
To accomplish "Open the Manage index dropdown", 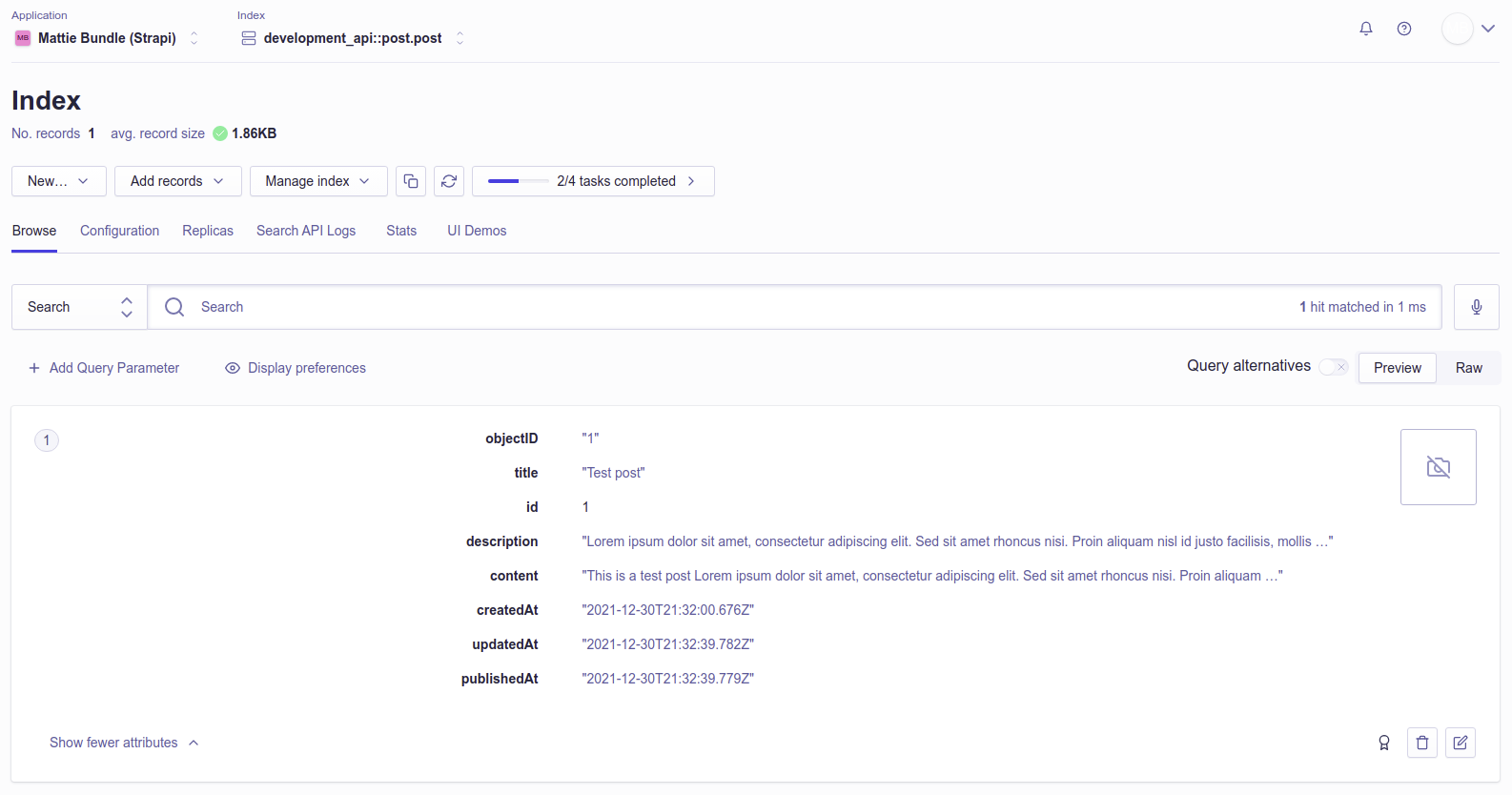I will (x=318, y=181).
